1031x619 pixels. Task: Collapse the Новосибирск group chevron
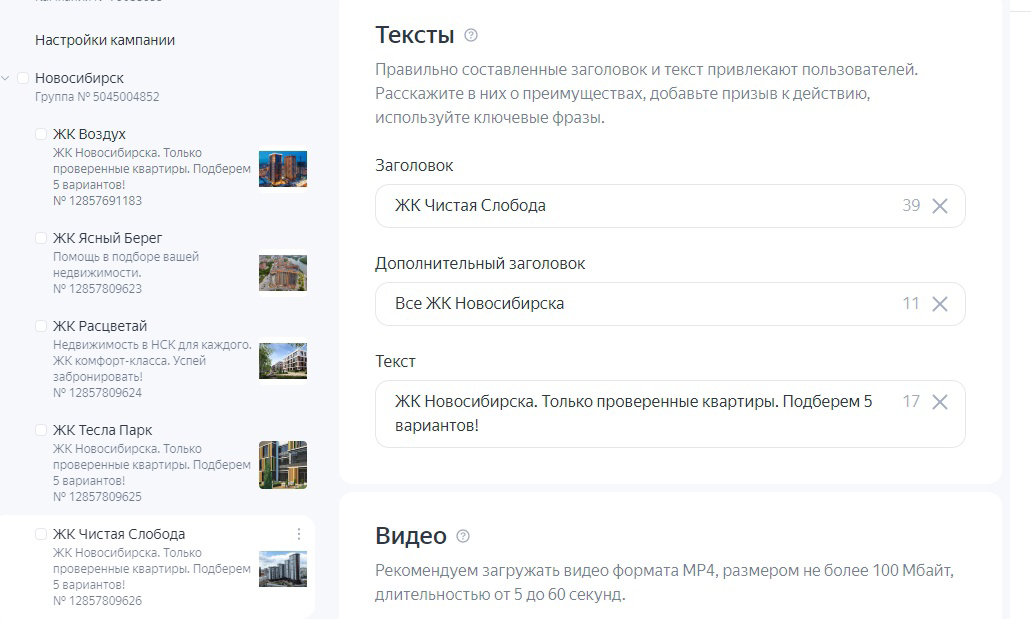pos(5,78)
